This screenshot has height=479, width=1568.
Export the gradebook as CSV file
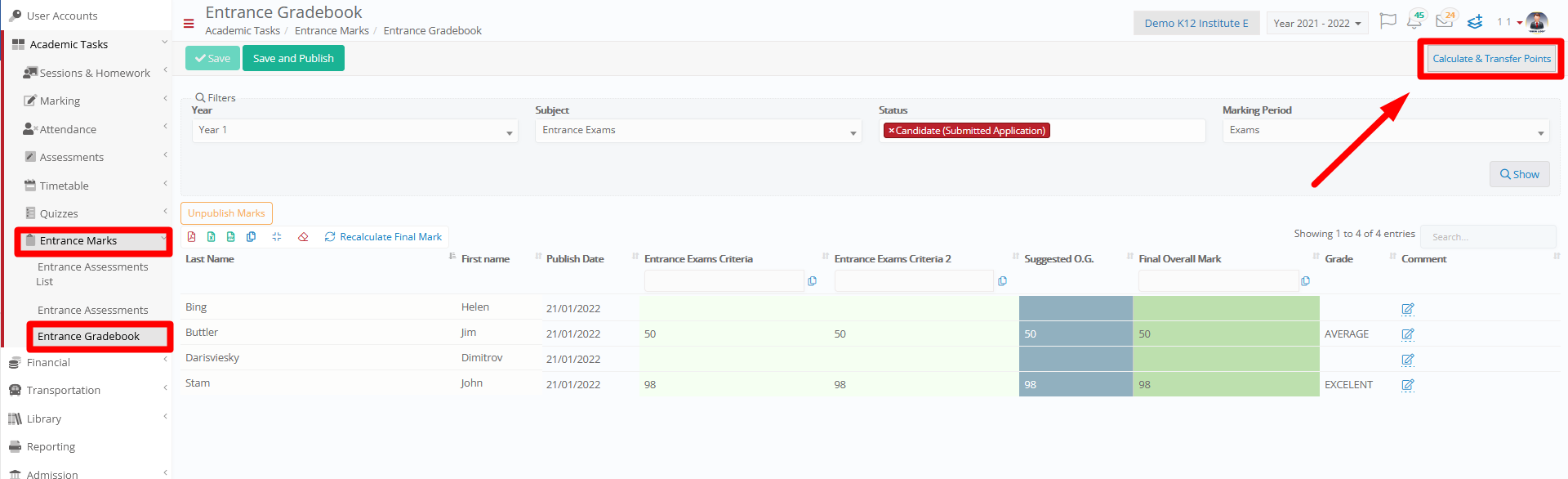point(231,237)
